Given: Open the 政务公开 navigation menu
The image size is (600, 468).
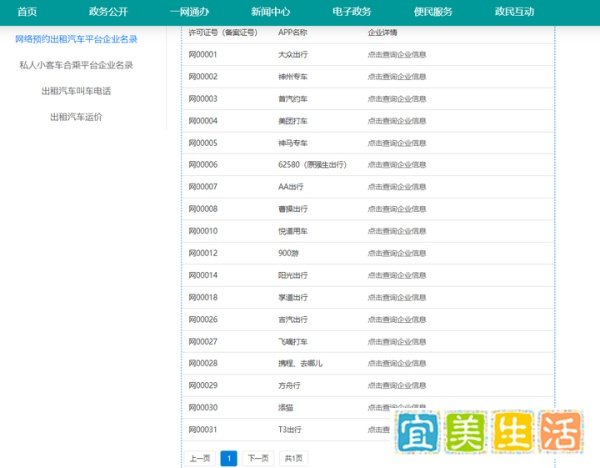Looking at the screenshot, I should pos(108,11).
